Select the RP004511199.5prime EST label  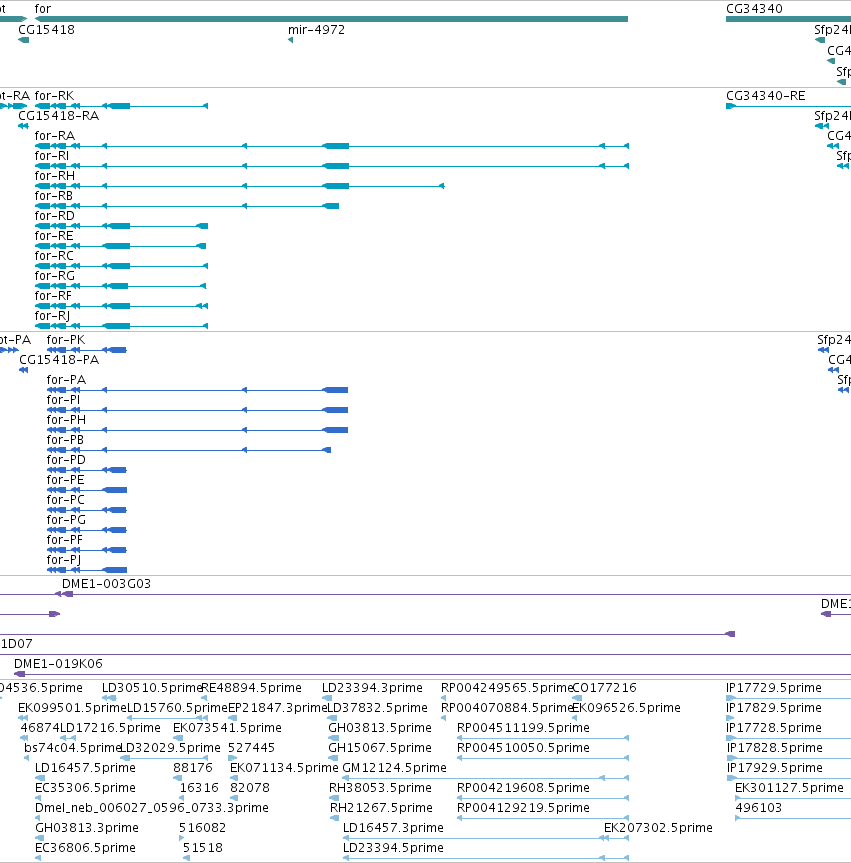click(523, 728)
